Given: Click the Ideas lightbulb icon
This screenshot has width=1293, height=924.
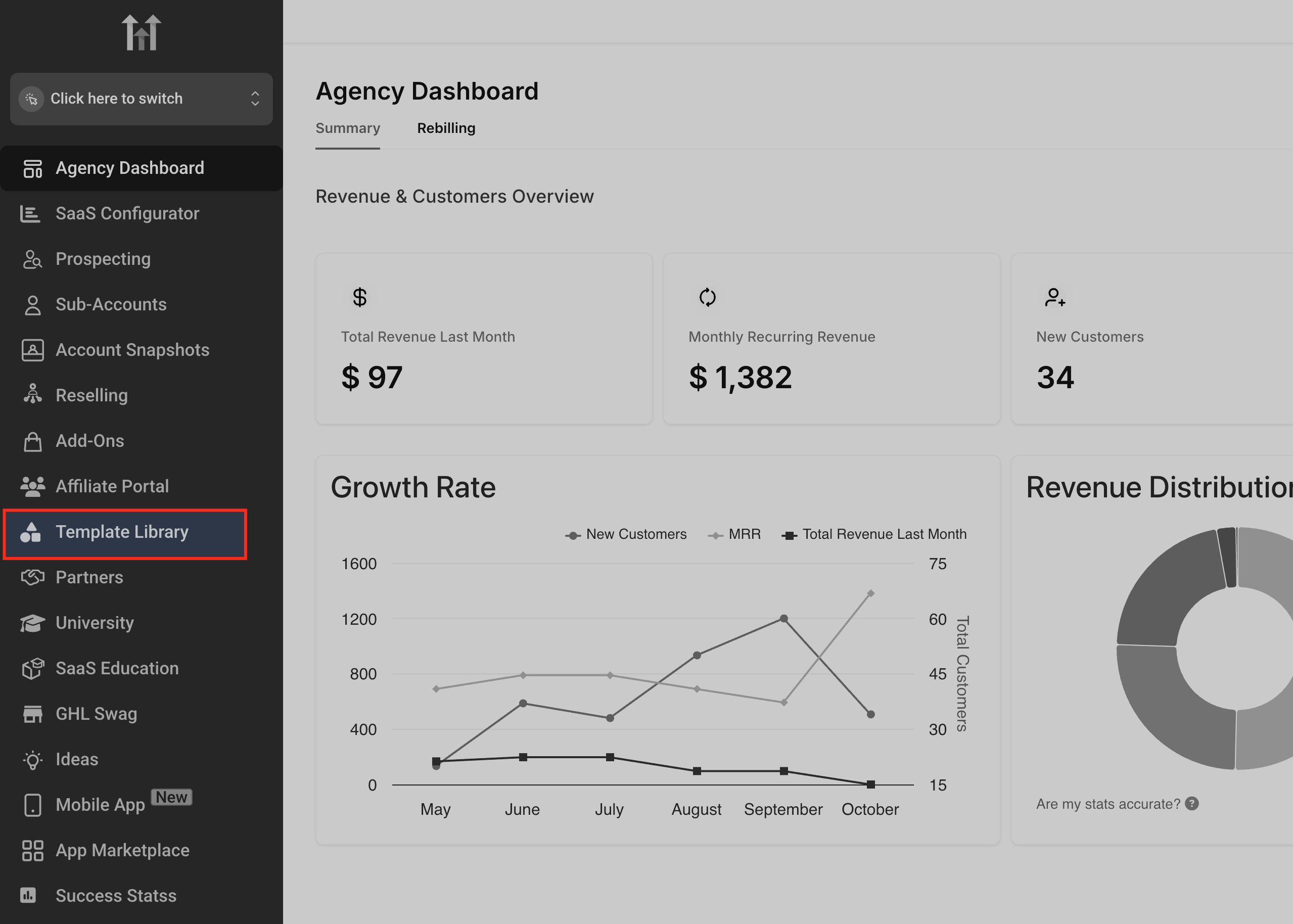Looking at the screenshot, I should pyautogui.click(x=32, y=760).
